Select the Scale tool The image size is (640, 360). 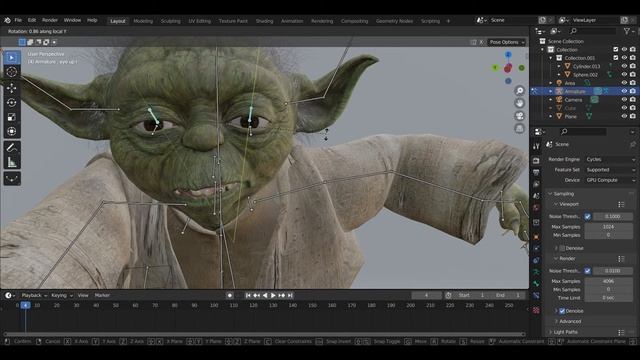coord(11,117)
